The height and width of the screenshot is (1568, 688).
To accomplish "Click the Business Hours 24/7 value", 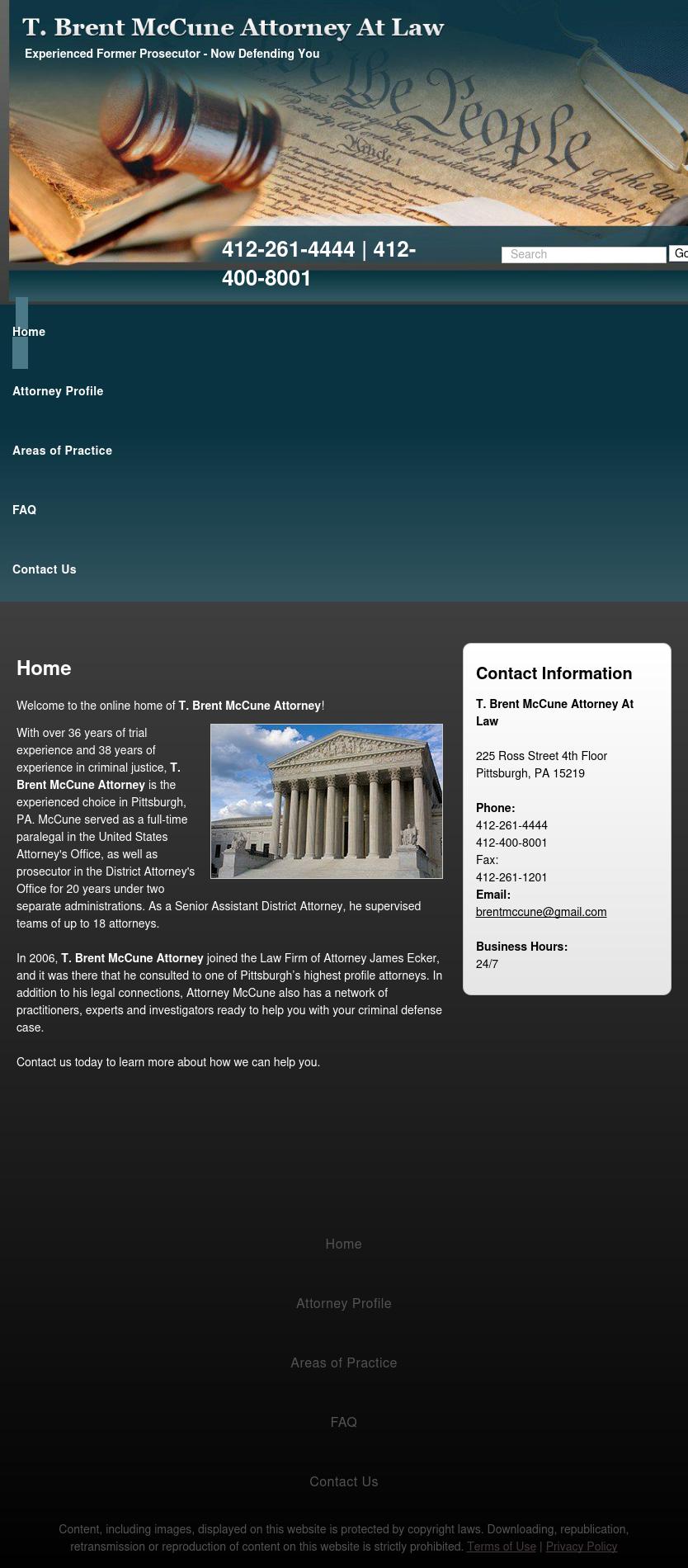I will pyautogui.click(x=487, y=964).
